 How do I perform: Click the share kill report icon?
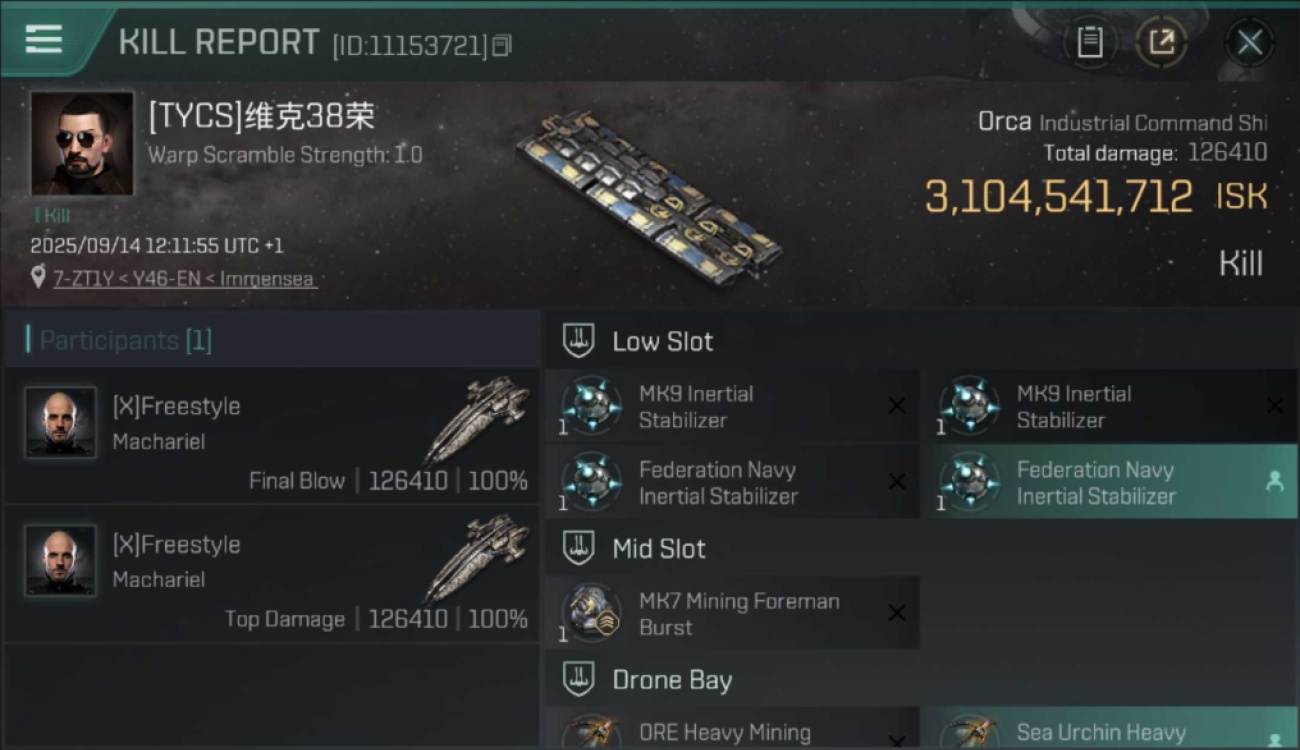tap(1161, 42)
